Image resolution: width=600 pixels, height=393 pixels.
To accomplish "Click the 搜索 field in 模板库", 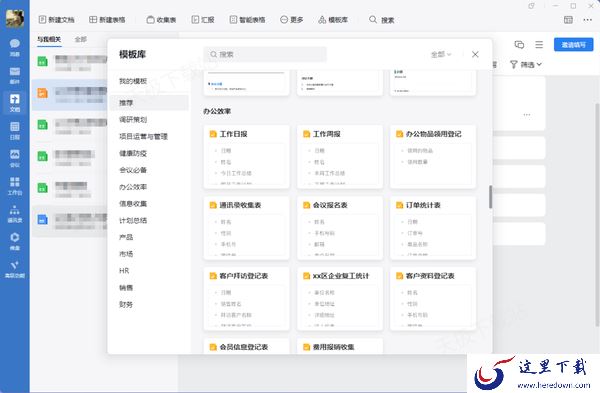I will click(x=265, y=54).
